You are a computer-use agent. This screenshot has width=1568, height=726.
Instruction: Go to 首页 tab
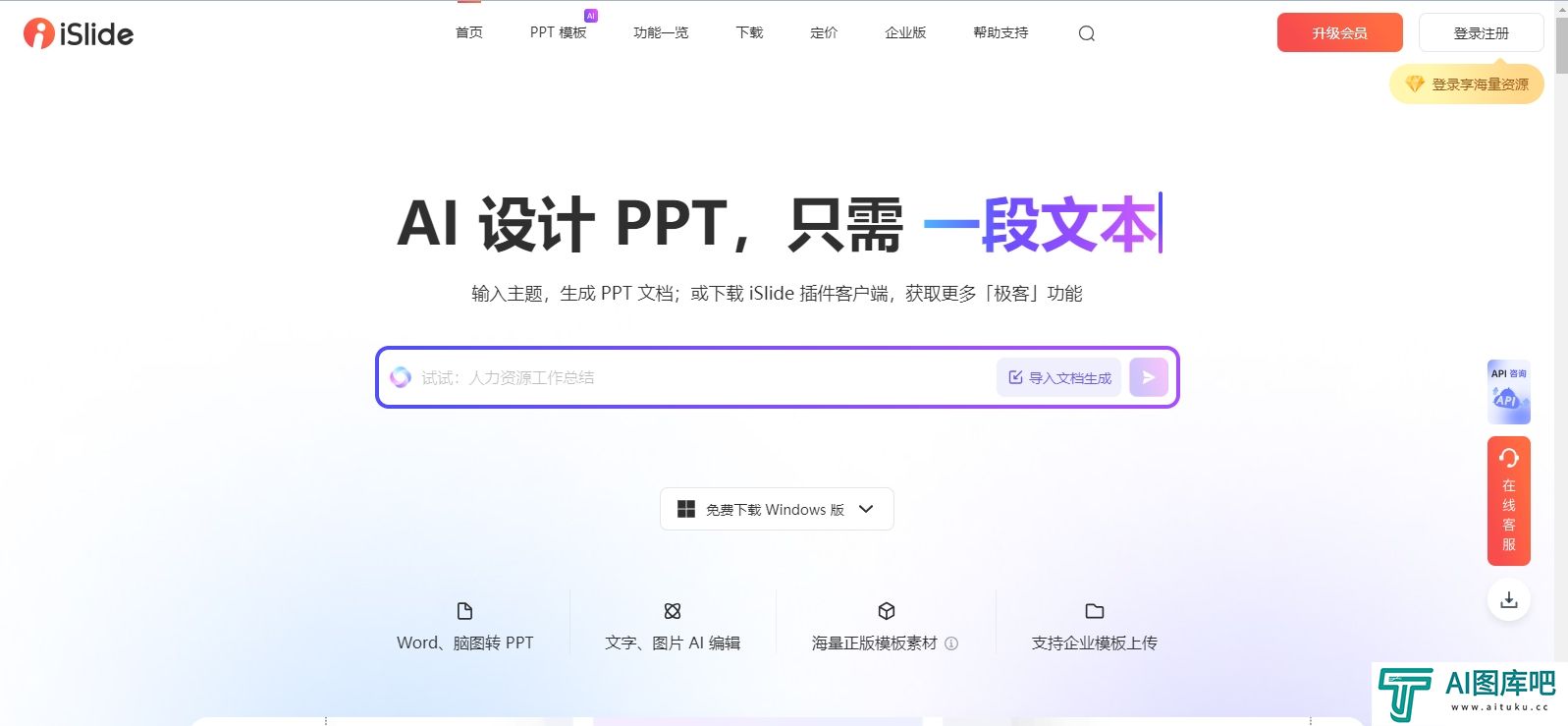pyautogui.click(x=469, y=32)
